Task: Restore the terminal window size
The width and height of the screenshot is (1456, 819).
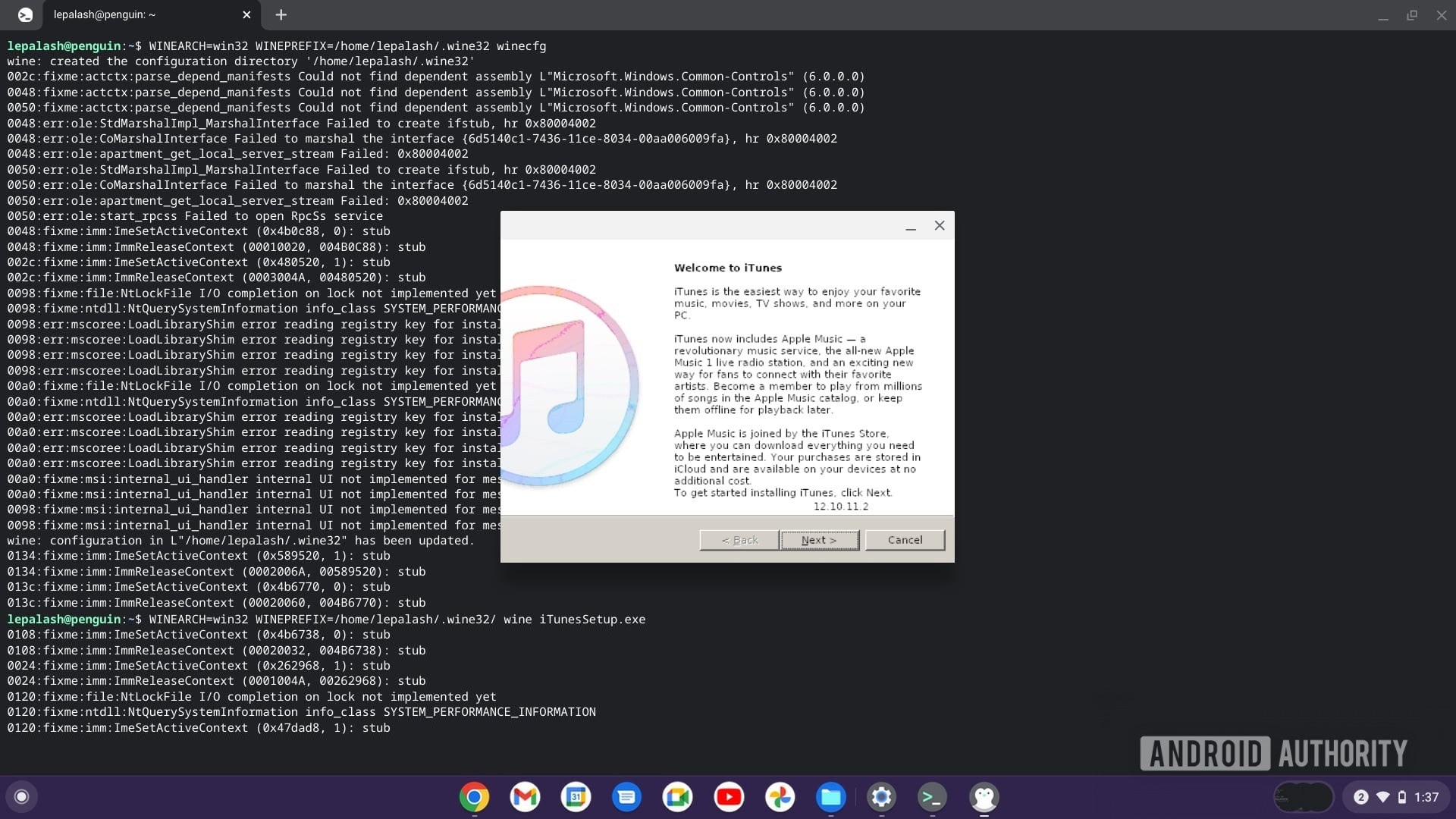Action: pyautogui.click(x=1412, y=15)
